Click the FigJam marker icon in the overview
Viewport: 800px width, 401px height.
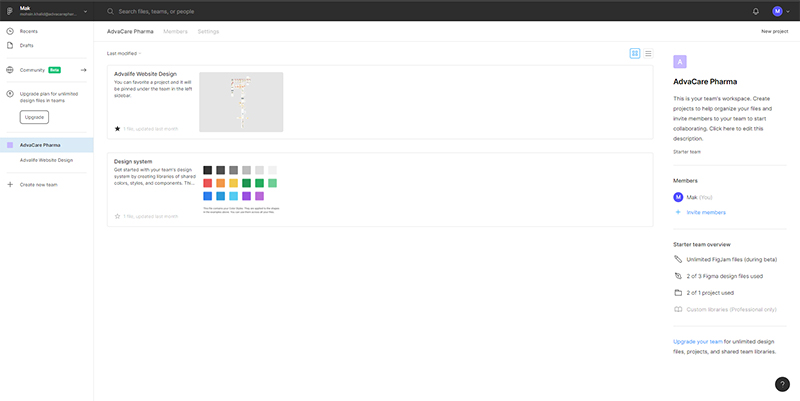tap(678, 259)
